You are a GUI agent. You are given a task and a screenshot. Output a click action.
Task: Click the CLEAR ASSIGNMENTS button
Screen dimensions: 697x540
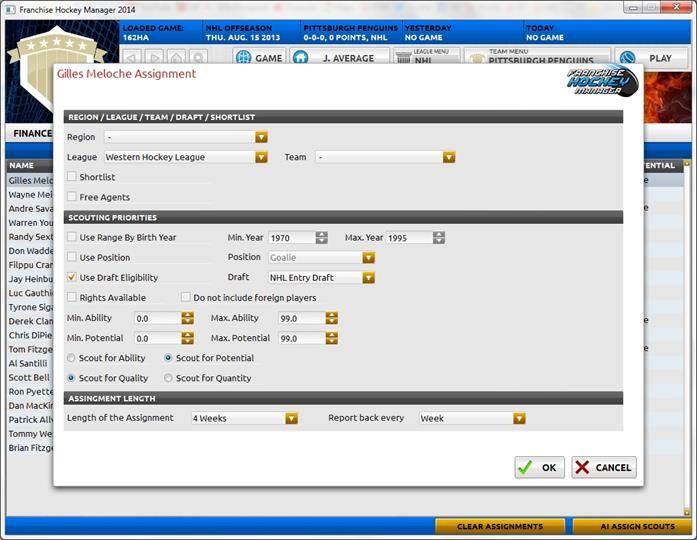click(x=500, y=526)
